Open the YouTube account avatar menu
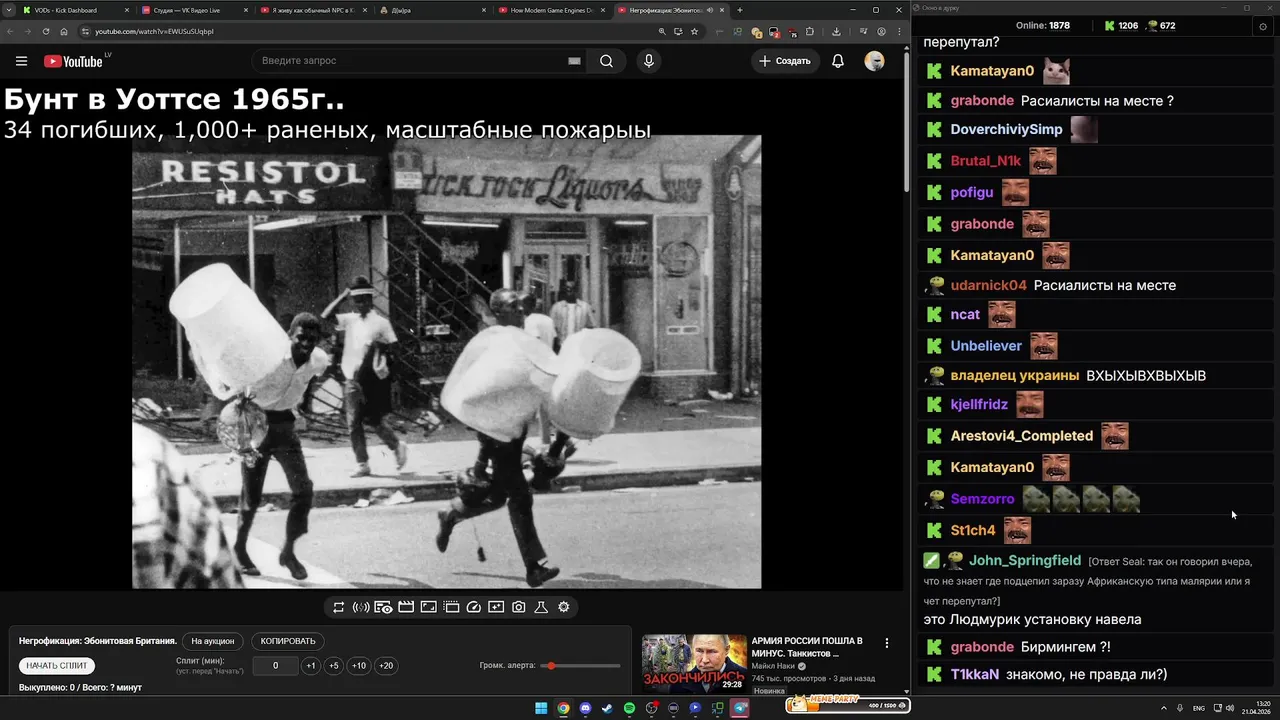The width and height of the screenshot is (1280, 720). [x=874, y=61]
